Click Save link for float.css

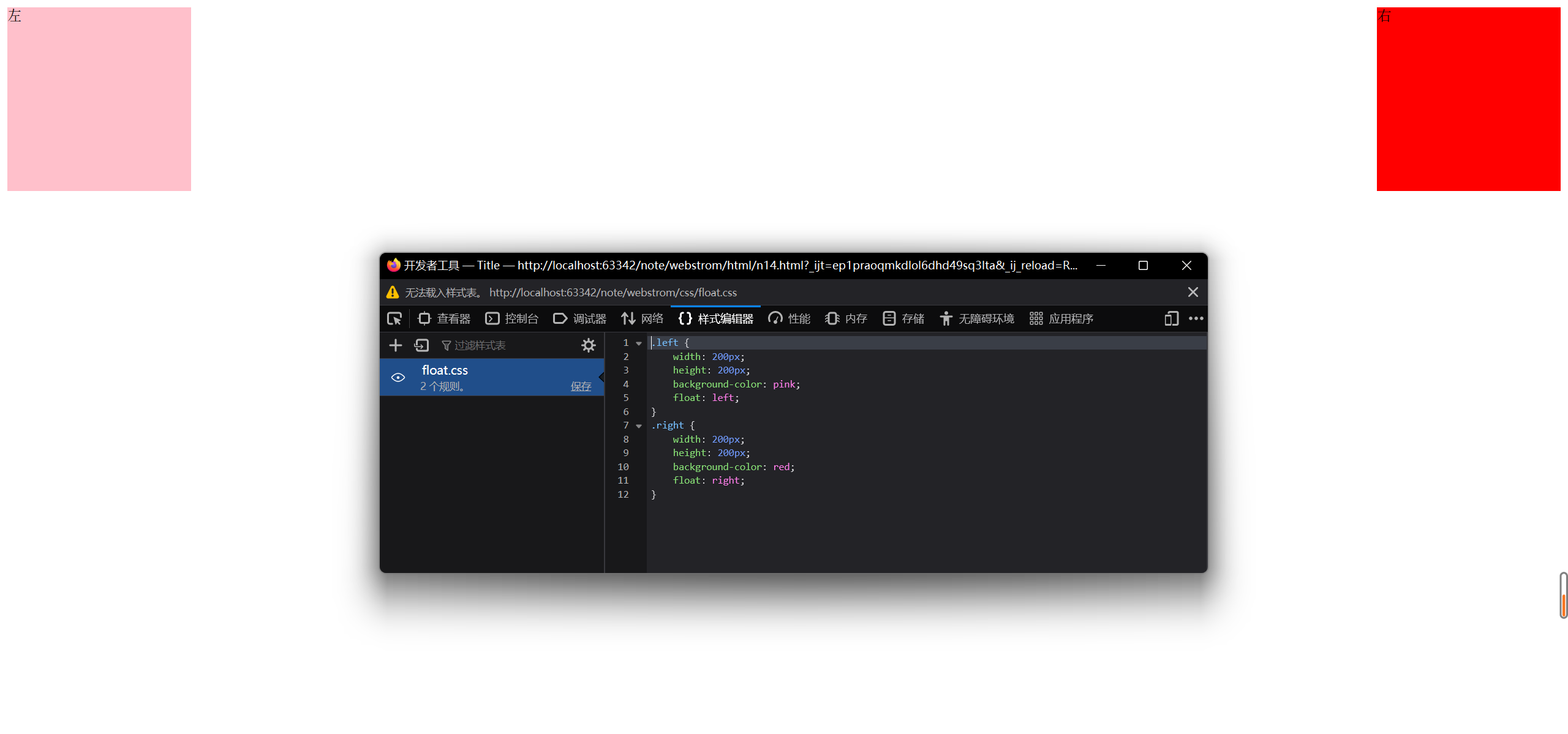pyautogui.click(x=581, y=386)
